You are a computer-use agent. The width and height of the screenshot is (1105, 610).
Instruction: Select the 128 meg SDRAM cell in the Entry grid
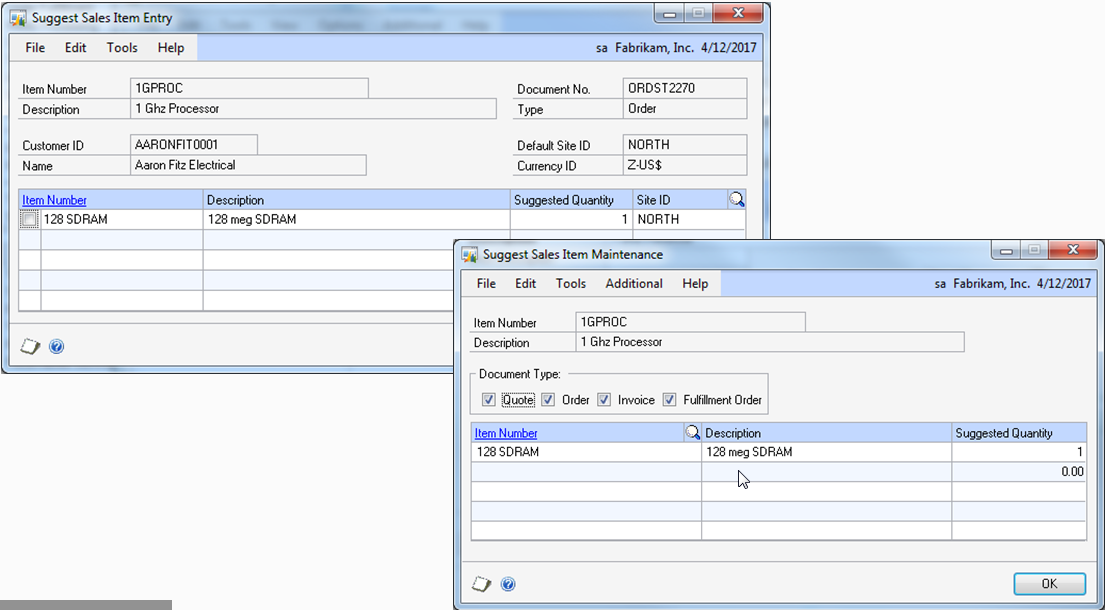(x=357, y=220)
